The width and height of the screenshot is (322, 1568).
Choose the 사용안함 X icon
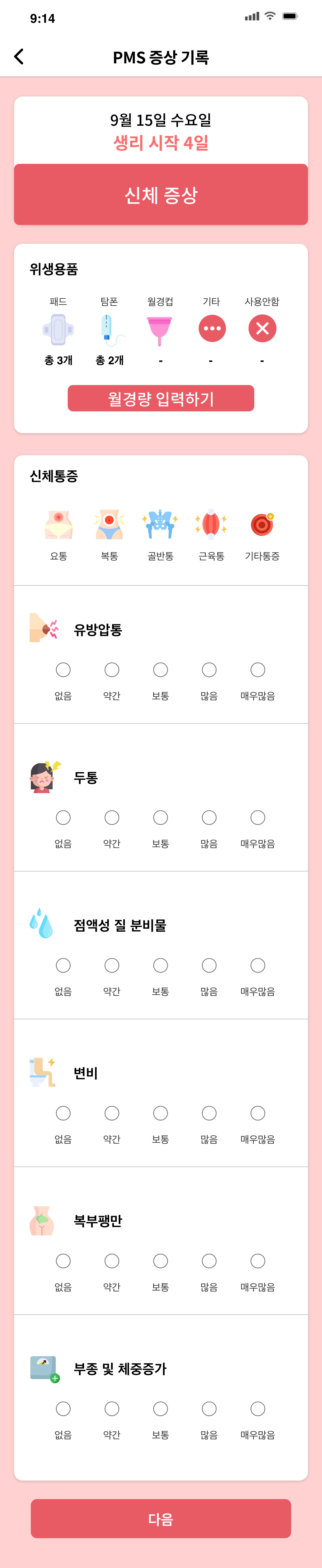pyautogui.click(x=262, y=329)
